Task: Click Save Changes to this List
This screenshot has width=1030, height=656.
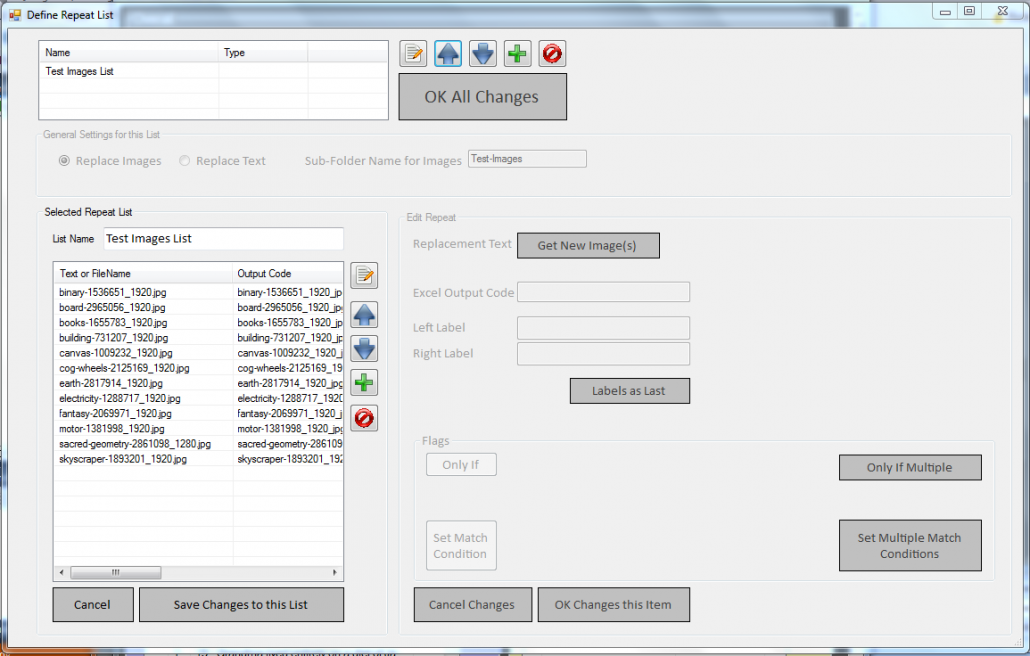Action: (241, 605)
